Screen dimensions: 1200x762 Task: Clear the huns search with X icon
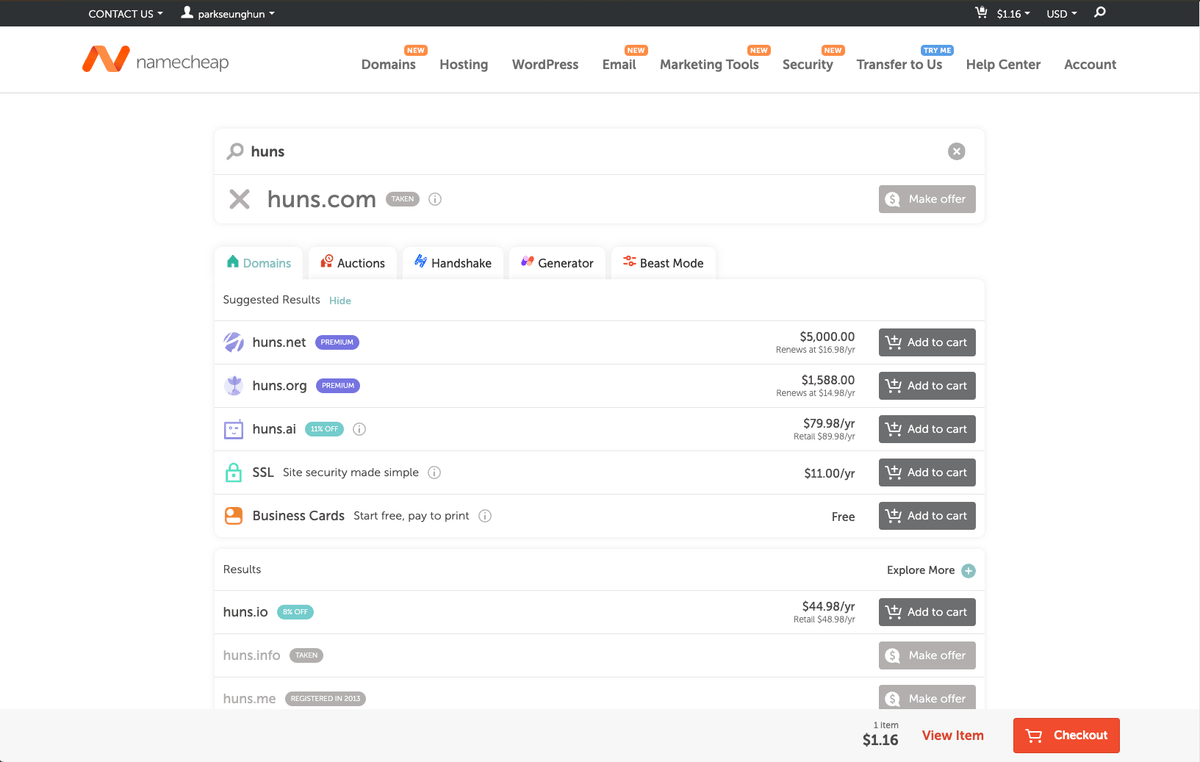click(x=957, y=151)
